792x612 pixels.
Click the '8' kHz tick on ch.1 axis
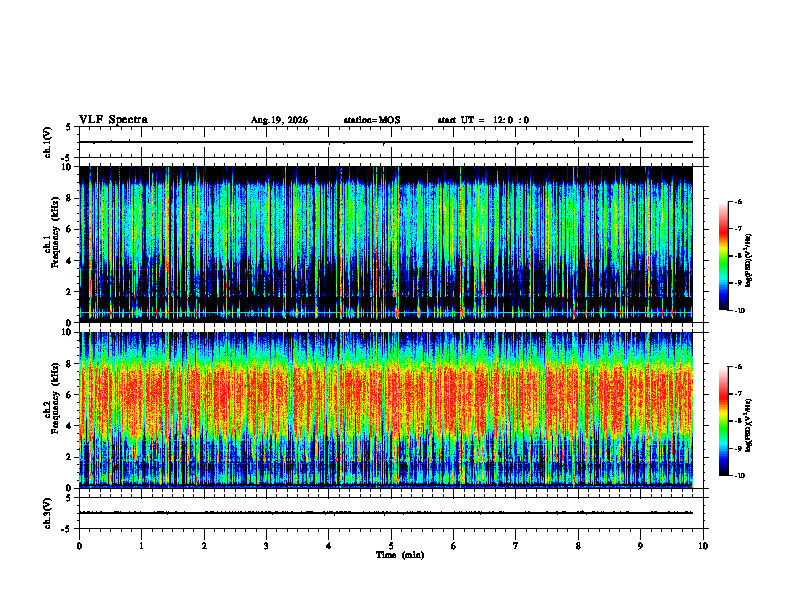point(70,198)
